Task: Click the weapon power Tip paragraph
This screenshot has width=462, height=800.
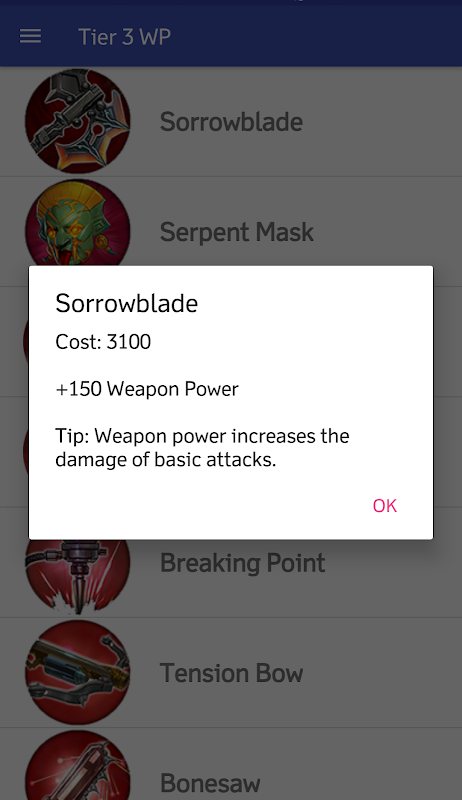Action: coord(202,447)
